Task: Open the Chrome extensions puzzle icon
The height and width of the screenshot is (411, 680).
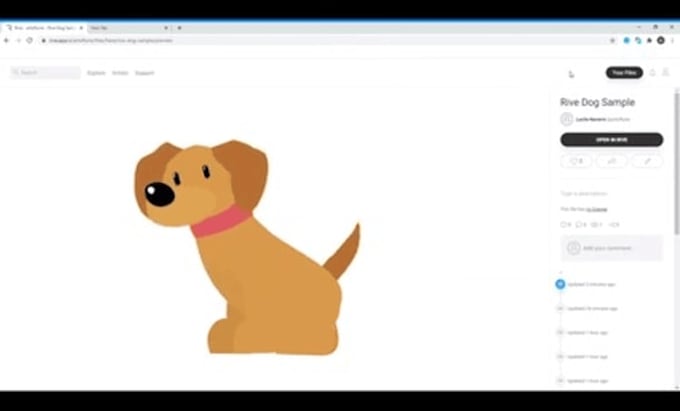Action: coord(650,40)
